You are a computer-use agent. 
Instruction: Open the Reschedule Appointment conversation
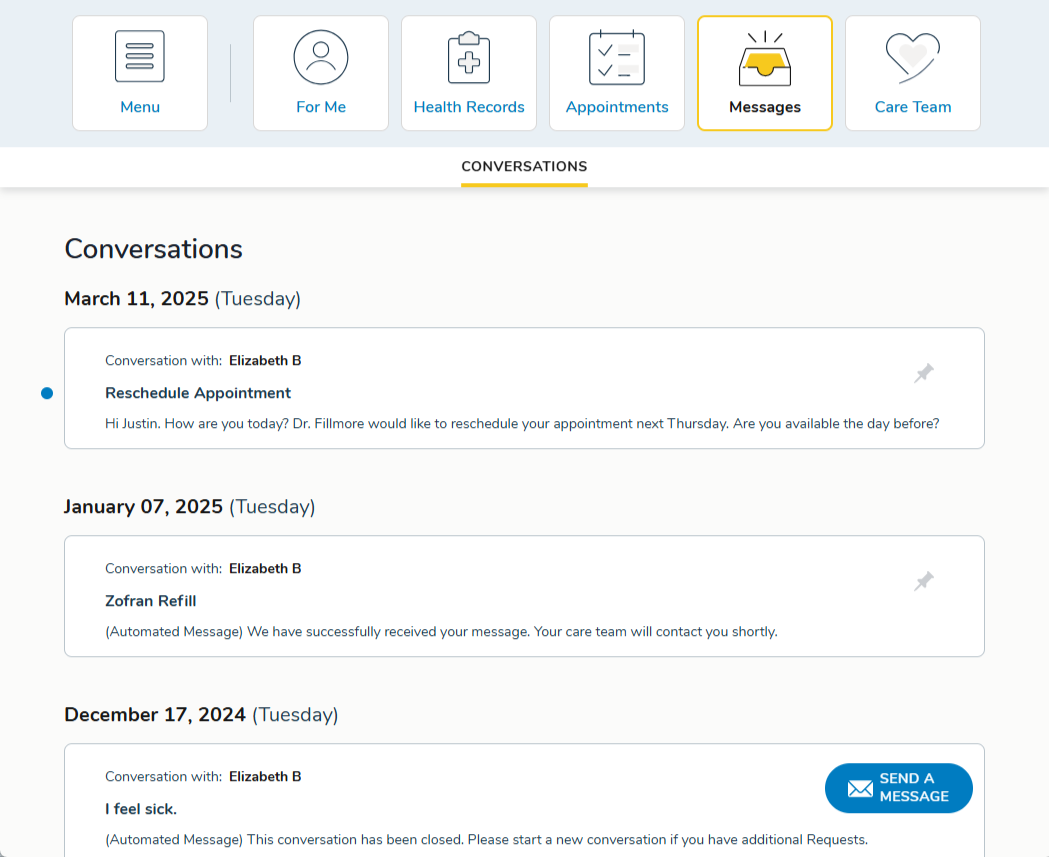pyautogui.click(x=198, y=392)
